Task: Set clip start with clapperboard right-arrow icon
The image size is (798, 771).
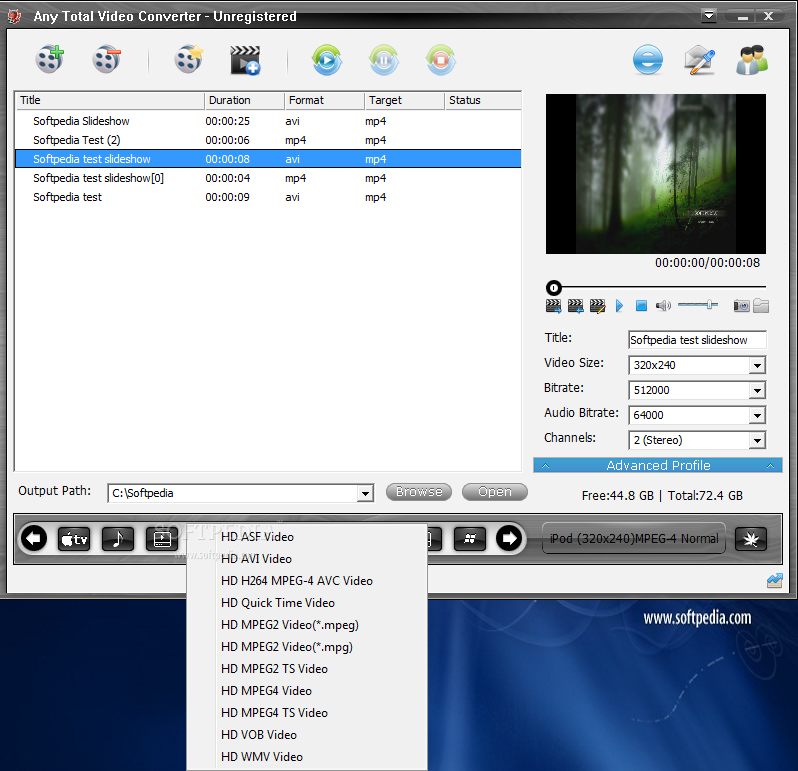Action: (x=553, y=306)
